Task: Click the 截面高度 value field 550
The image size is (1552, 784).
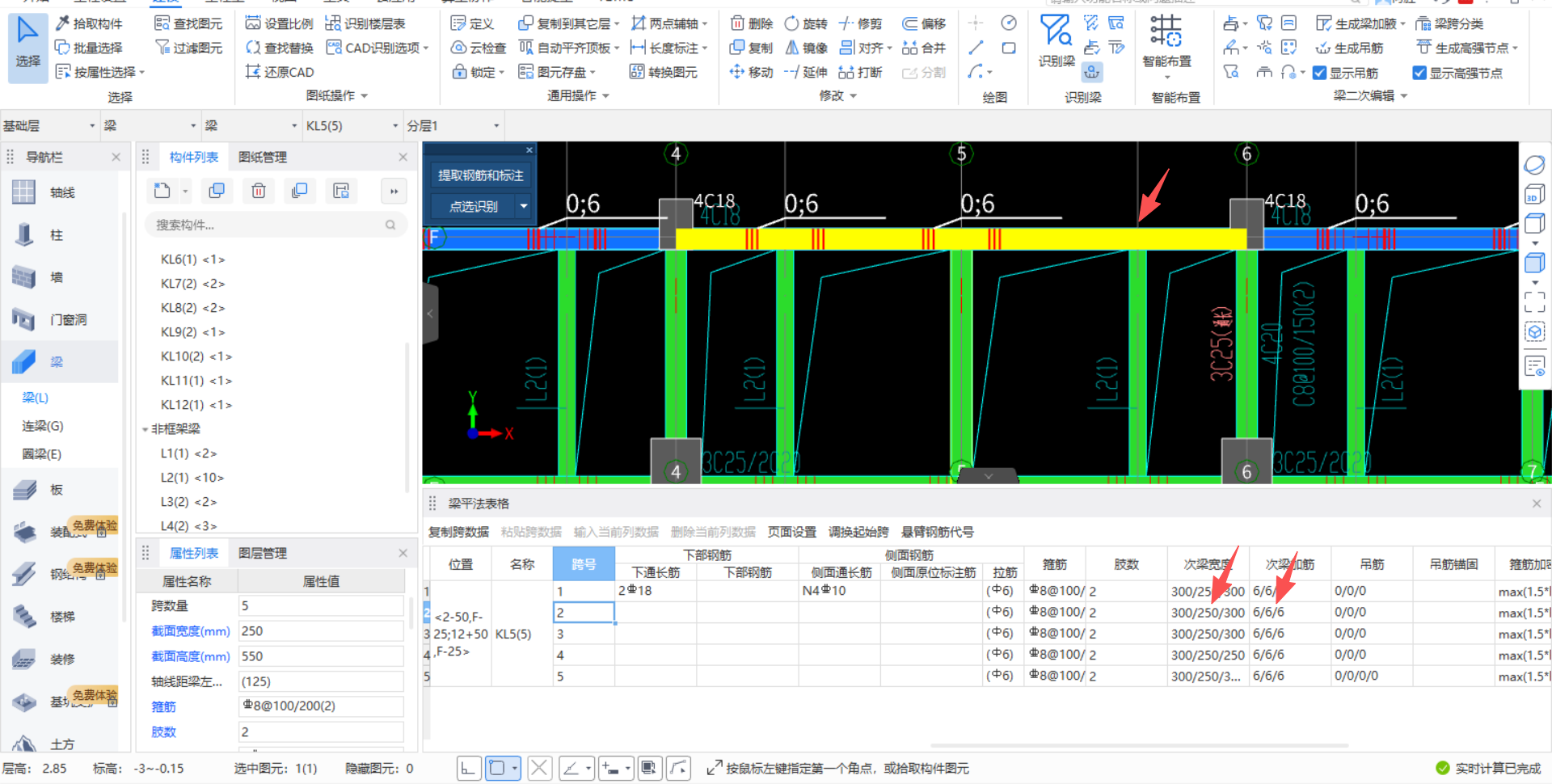Action: tap(321, 656)
